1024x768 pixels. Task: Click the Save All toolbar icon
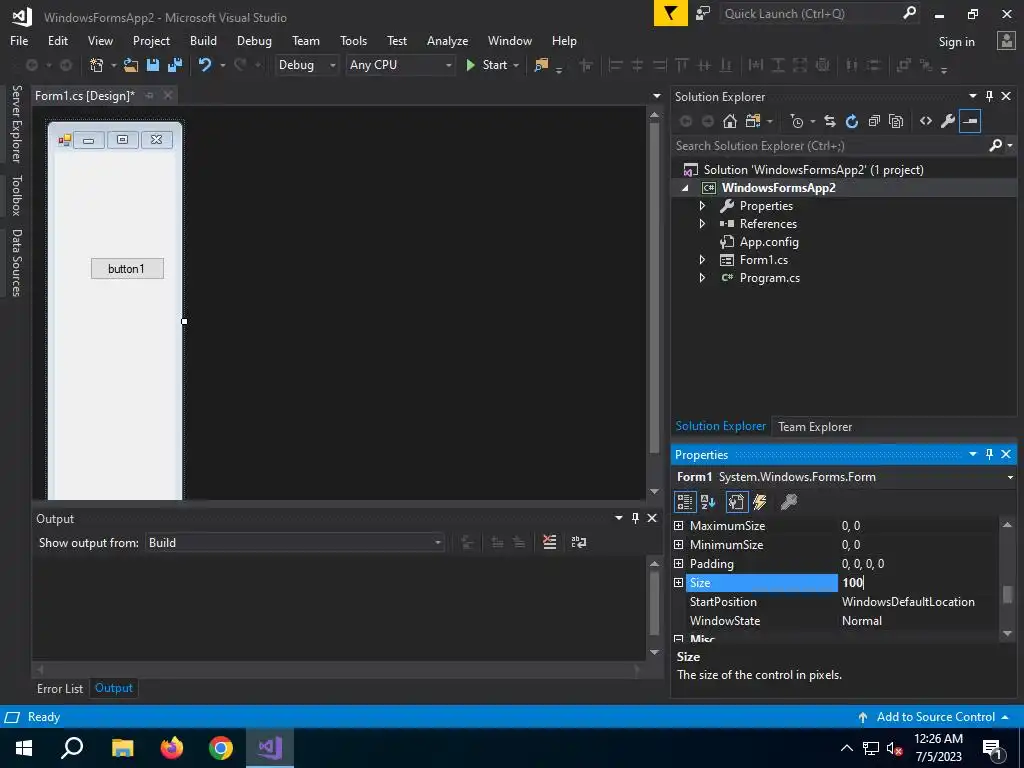coord(175,65)
